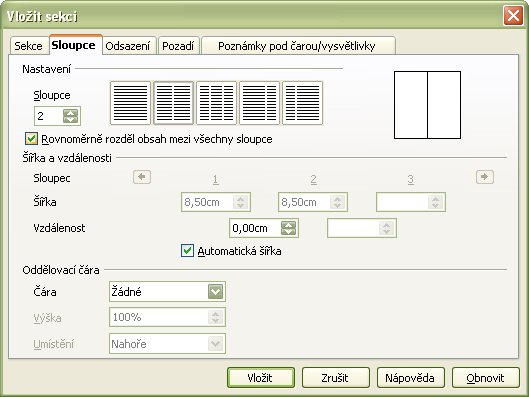Toggle 'Rovnoměrně rozděl obsah mezi všechny sloupce' checkbox
Image resolution: width=529 pixels, height=397 pixels.
coord(31,139)
